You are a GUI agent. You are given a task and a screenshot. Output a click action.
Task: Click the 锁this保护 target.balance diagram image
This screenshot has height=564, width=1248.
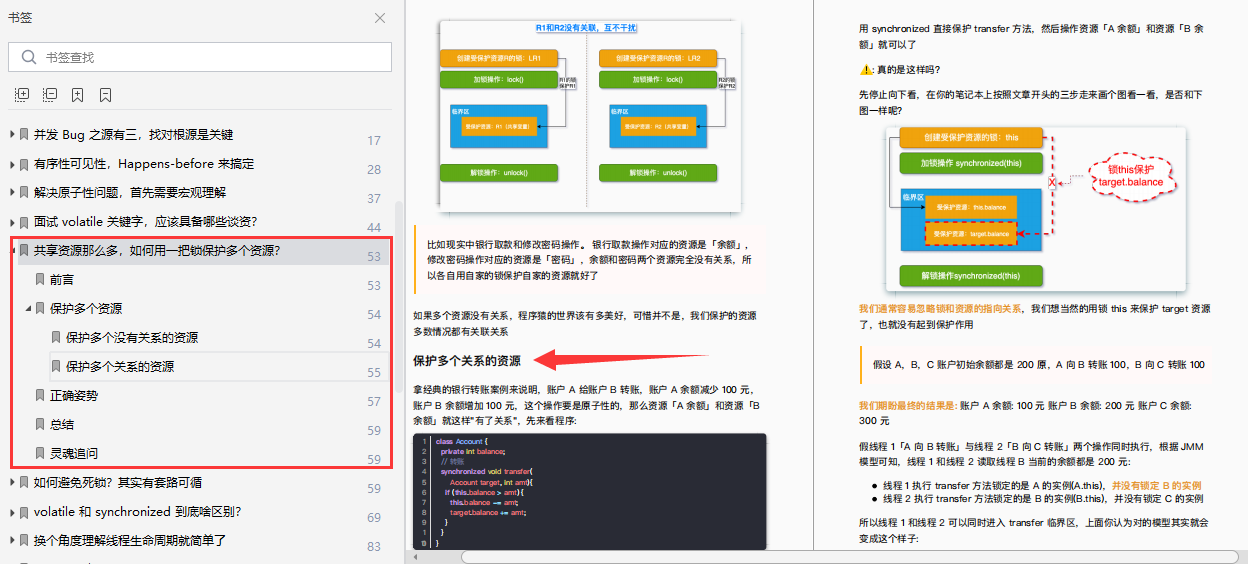click(1035, 209)
